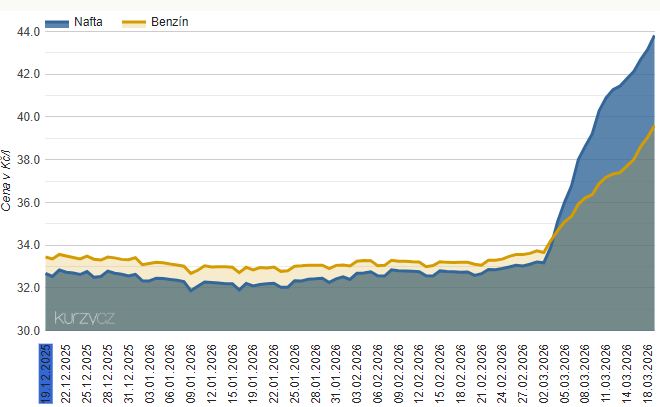The width and height of the screenshot is (660, 407).
Task: Click the 34.0 value on the y-axis
Action: 28,245
